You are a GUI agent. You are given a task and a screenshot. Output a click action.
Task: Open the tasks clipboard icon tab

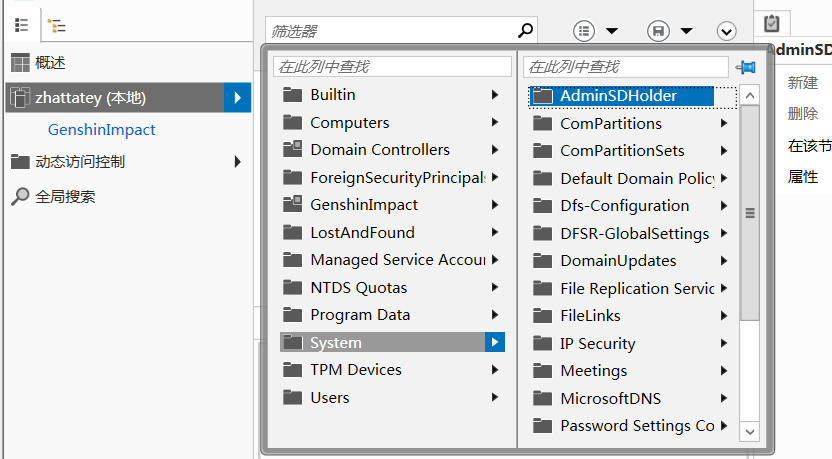point(771,23)
